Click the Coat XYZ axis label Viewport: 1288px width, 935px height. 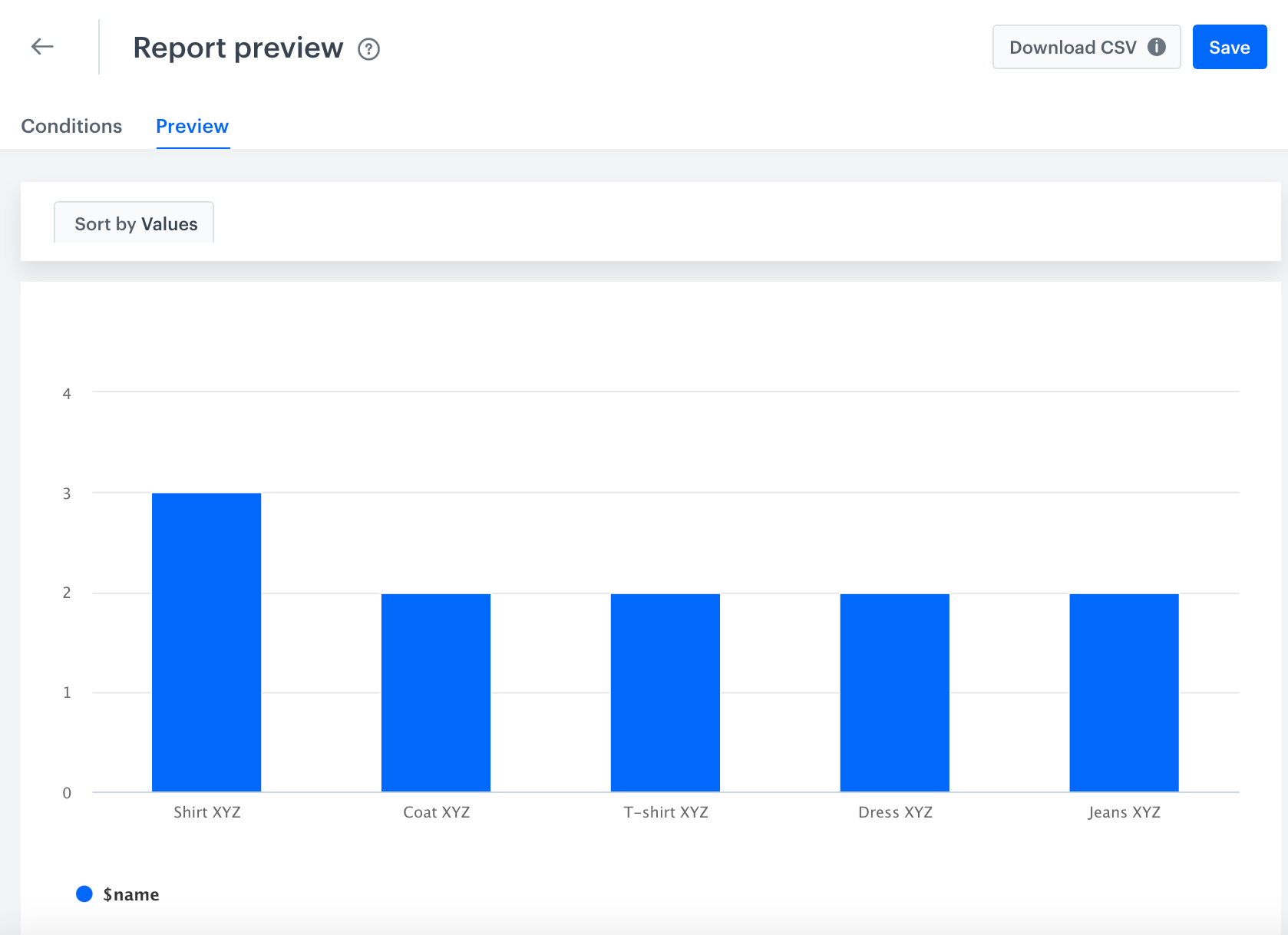[436, 812]
